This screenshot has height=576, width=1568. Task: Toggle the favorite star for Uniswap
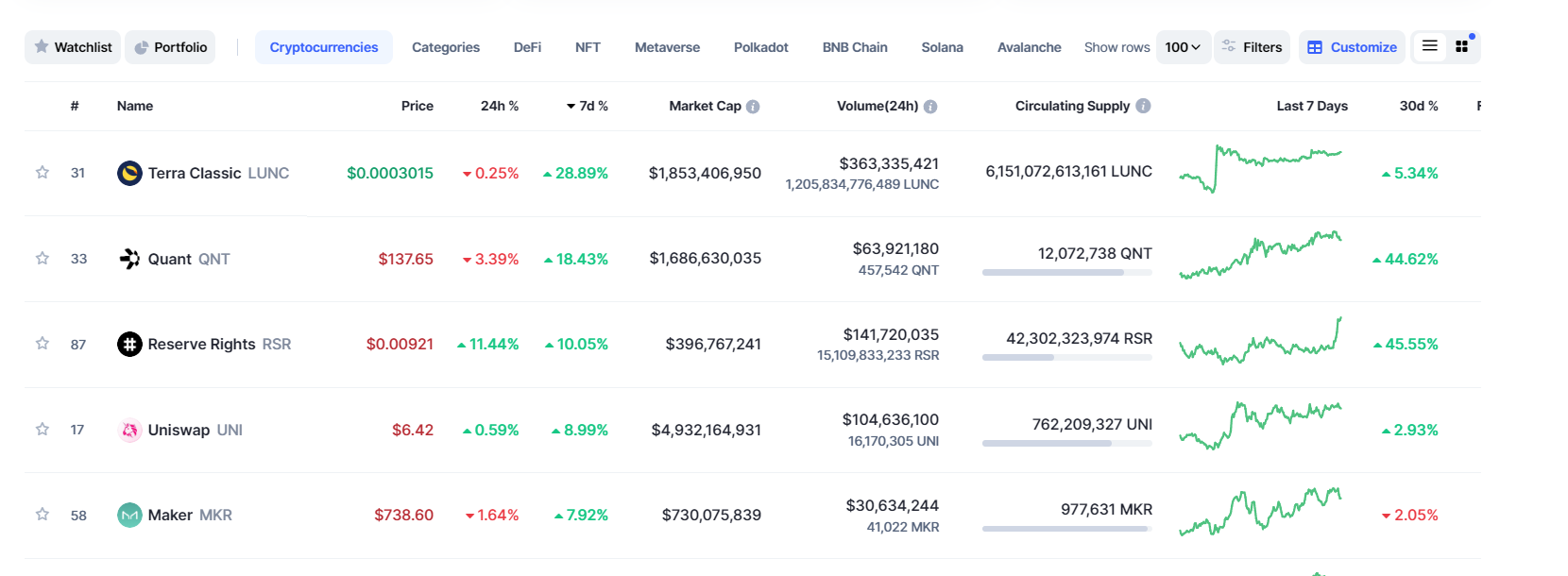pyautogui.click(x=43, y=430)
